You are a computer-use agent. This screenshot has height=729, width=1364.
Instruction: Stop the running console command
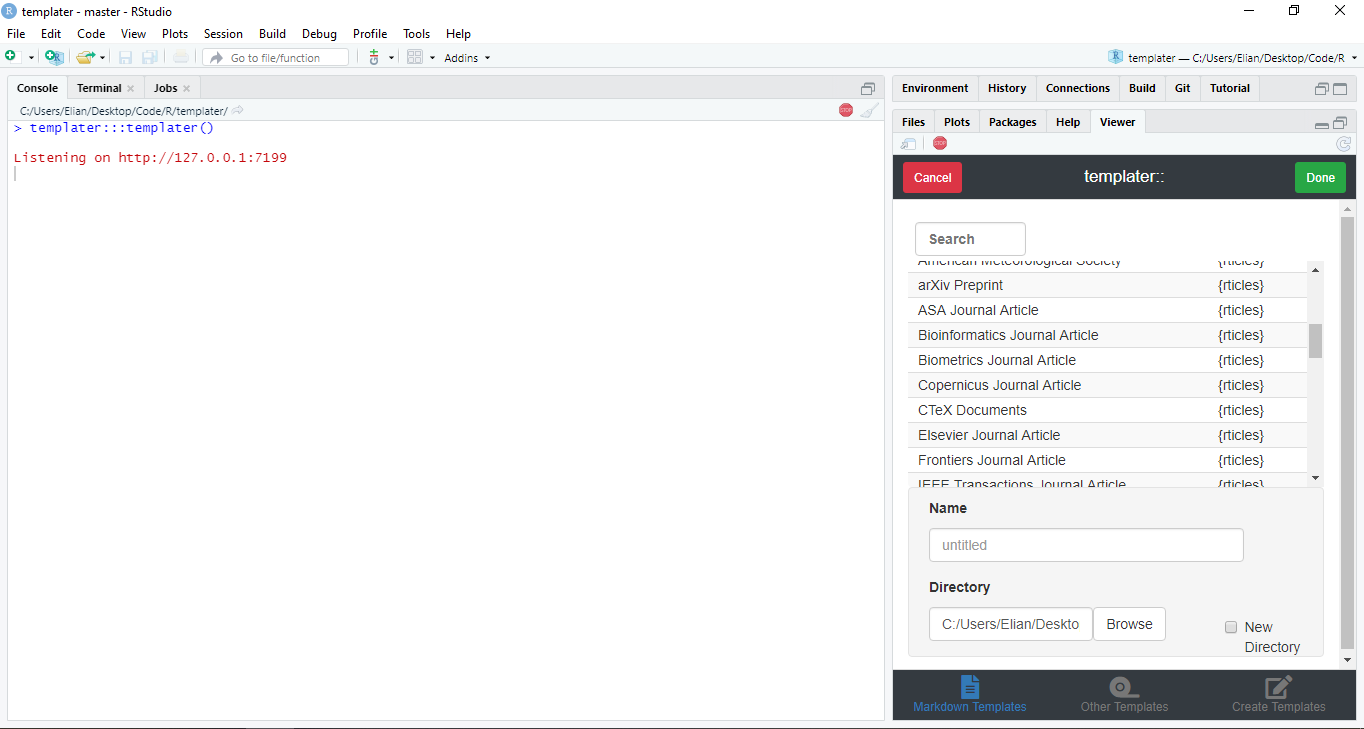846,110
